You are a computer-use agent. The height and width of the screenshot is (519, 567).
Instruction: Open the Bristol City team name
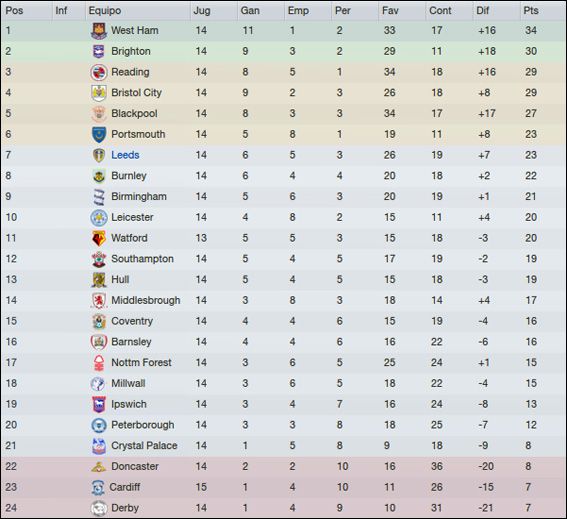[x=136, y=93]
